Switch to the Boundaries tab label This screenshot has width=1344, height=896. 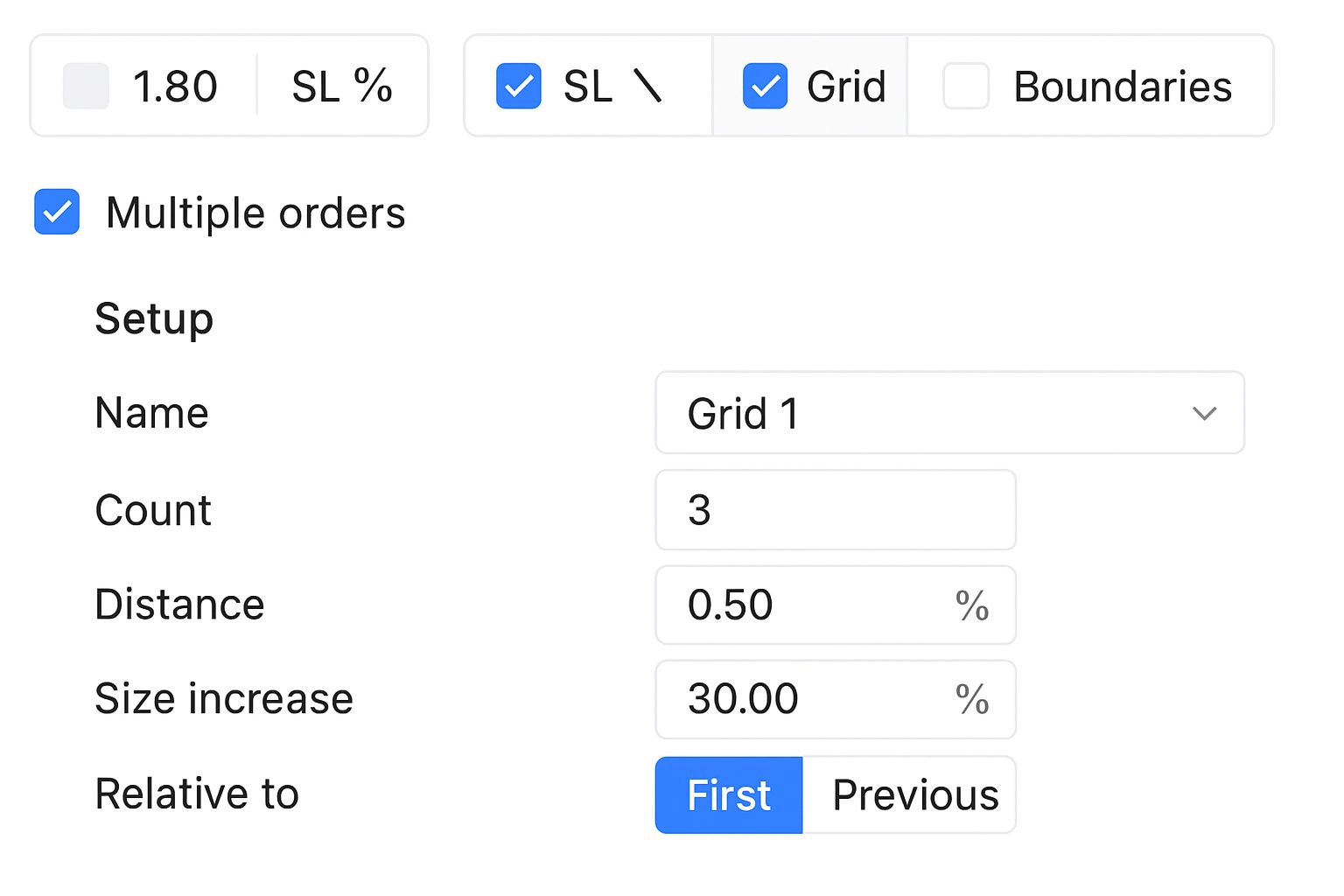pyautogui.click(x=1123, y=87)
